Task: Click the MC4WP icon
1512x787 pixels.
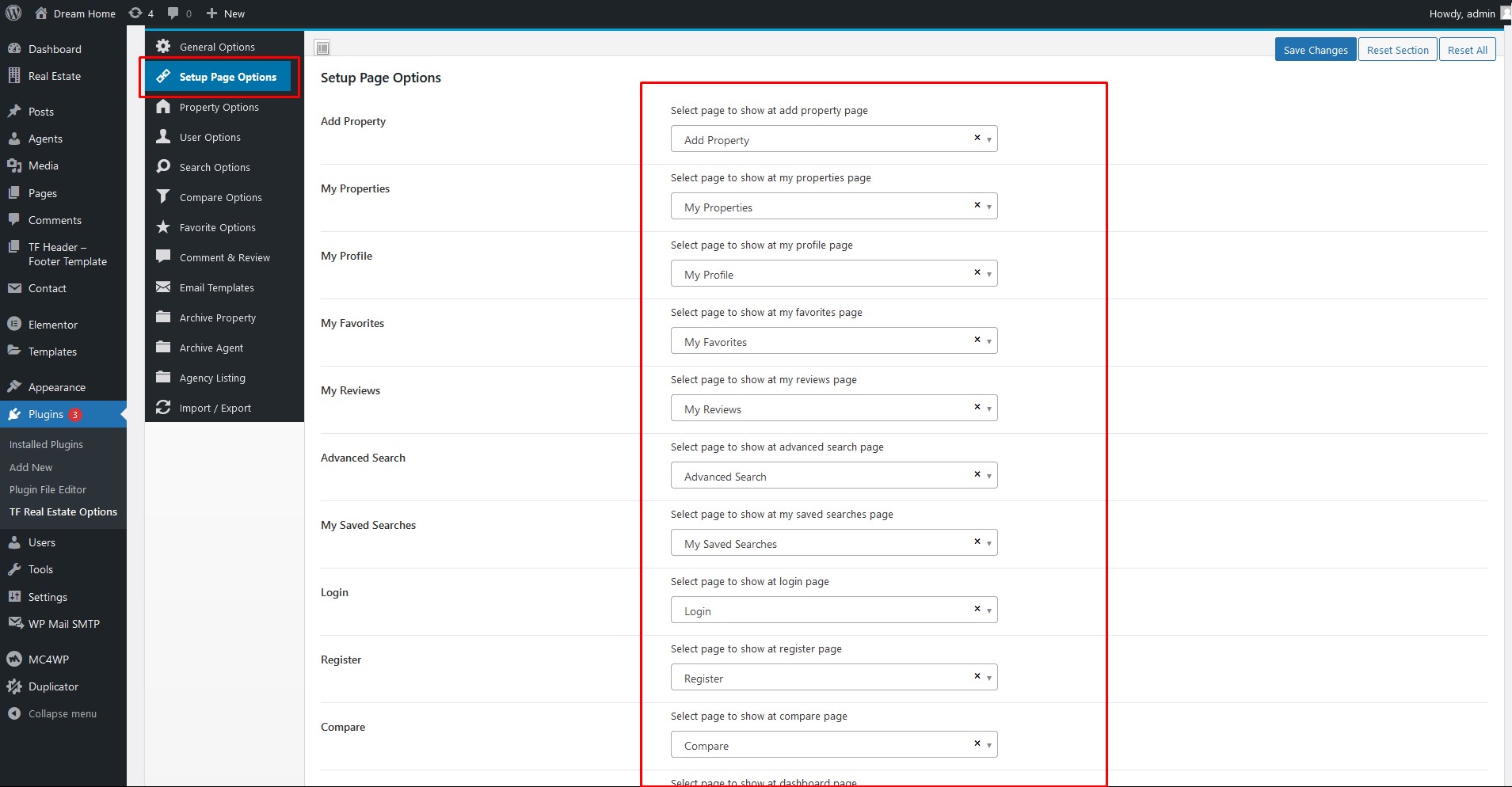Action: click(x=14, y=659)
